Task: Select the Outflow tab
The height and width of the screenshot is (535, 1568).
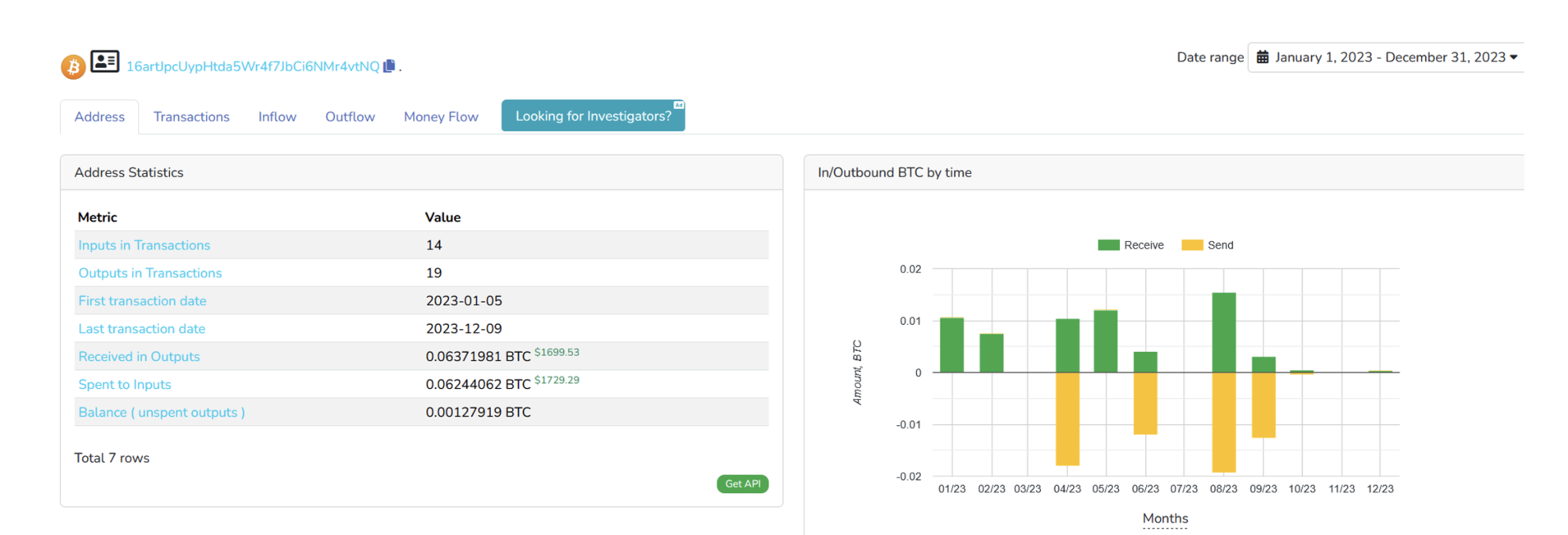Action: tap(350, 117)
